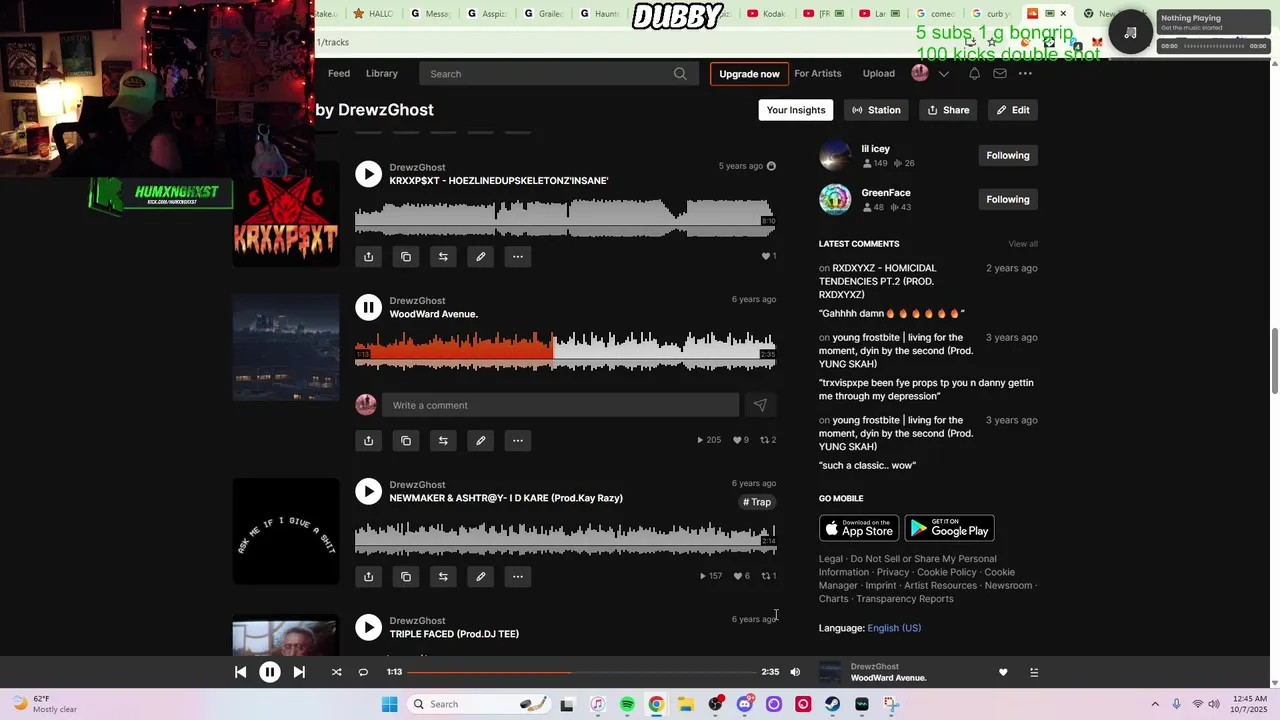Open the Library tab
Image resolution: width=1280 pixels, height=720 pixels.
382,74
